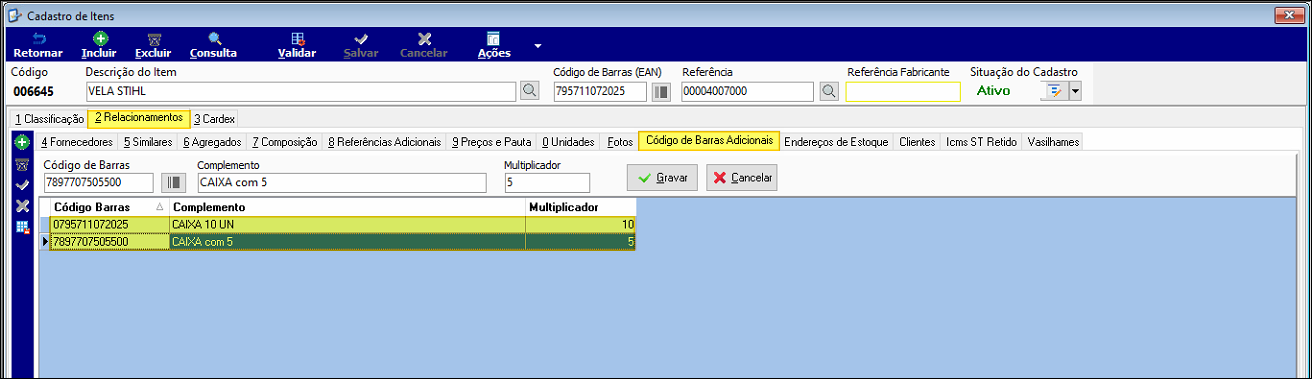The width and height of the screenshot is (1312, 379).
Task: Delete the item using Excluir
Action: (x=154, y=45)
